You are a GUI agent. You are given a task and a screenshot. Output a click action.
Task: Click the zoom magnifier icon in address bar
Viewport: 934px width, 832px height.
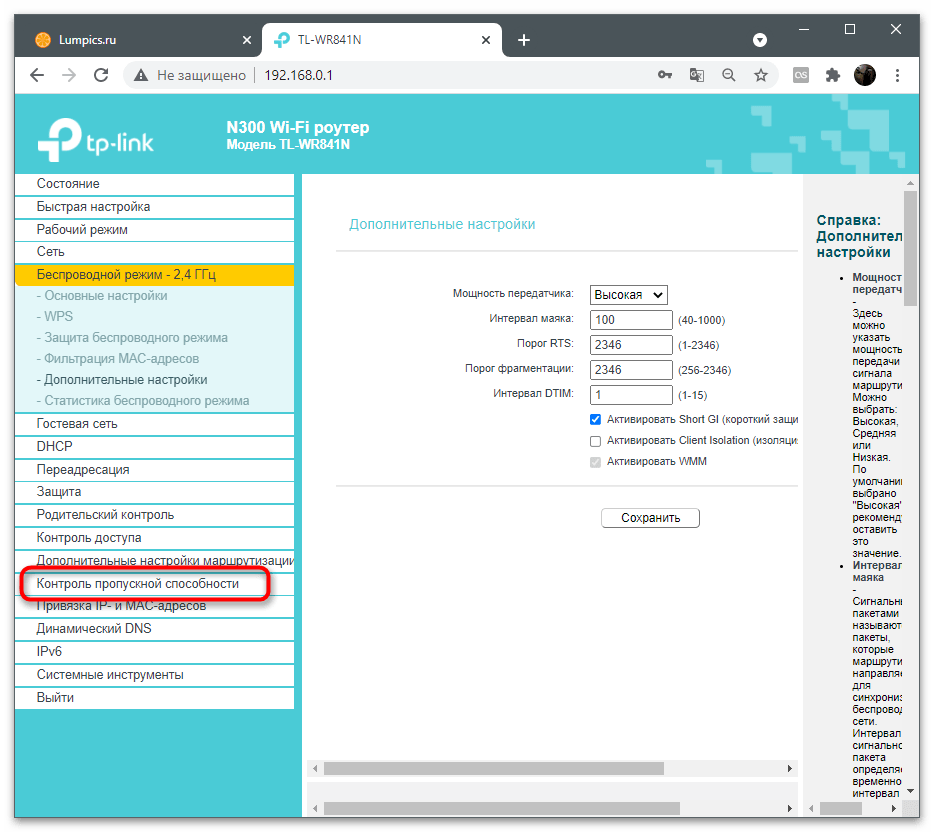[x=728, y=75]
